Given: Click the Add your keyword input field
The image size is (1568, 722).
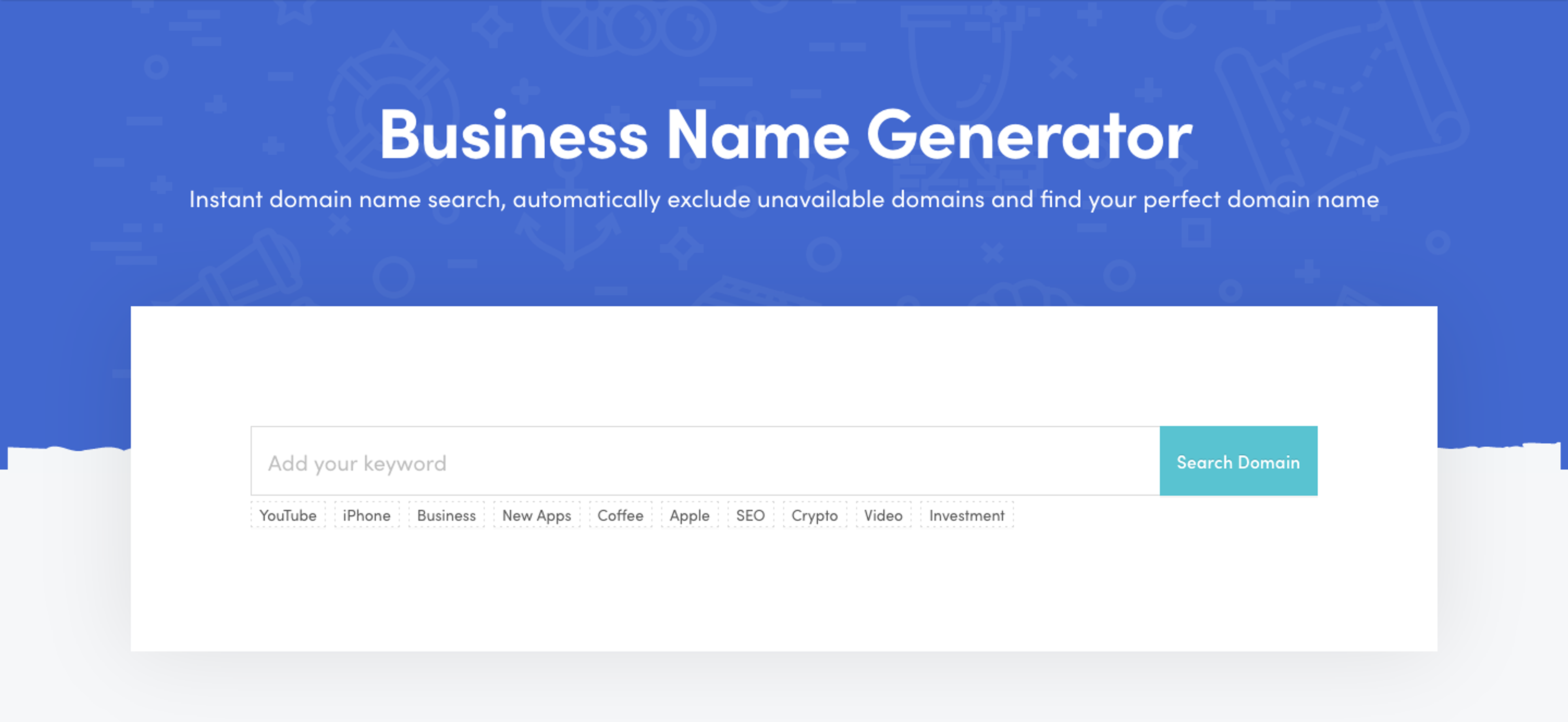Looking at the screenshot, I should [670, 461].
